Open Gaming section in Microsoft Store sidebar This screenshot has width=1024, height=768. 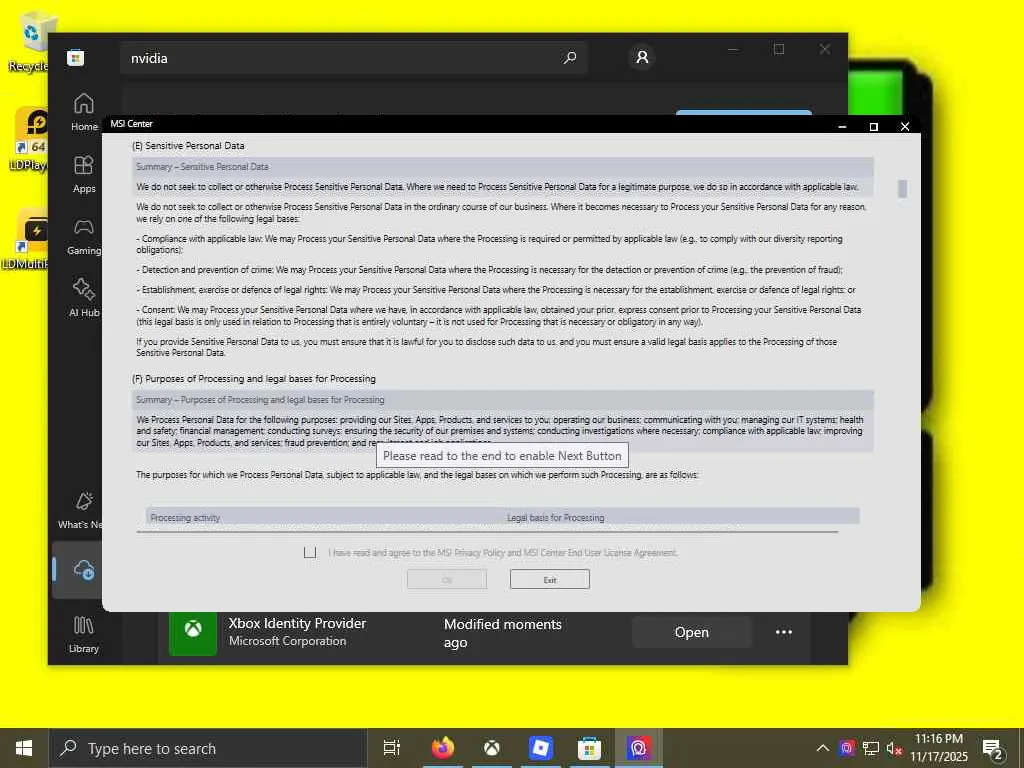tap(84, 236)
